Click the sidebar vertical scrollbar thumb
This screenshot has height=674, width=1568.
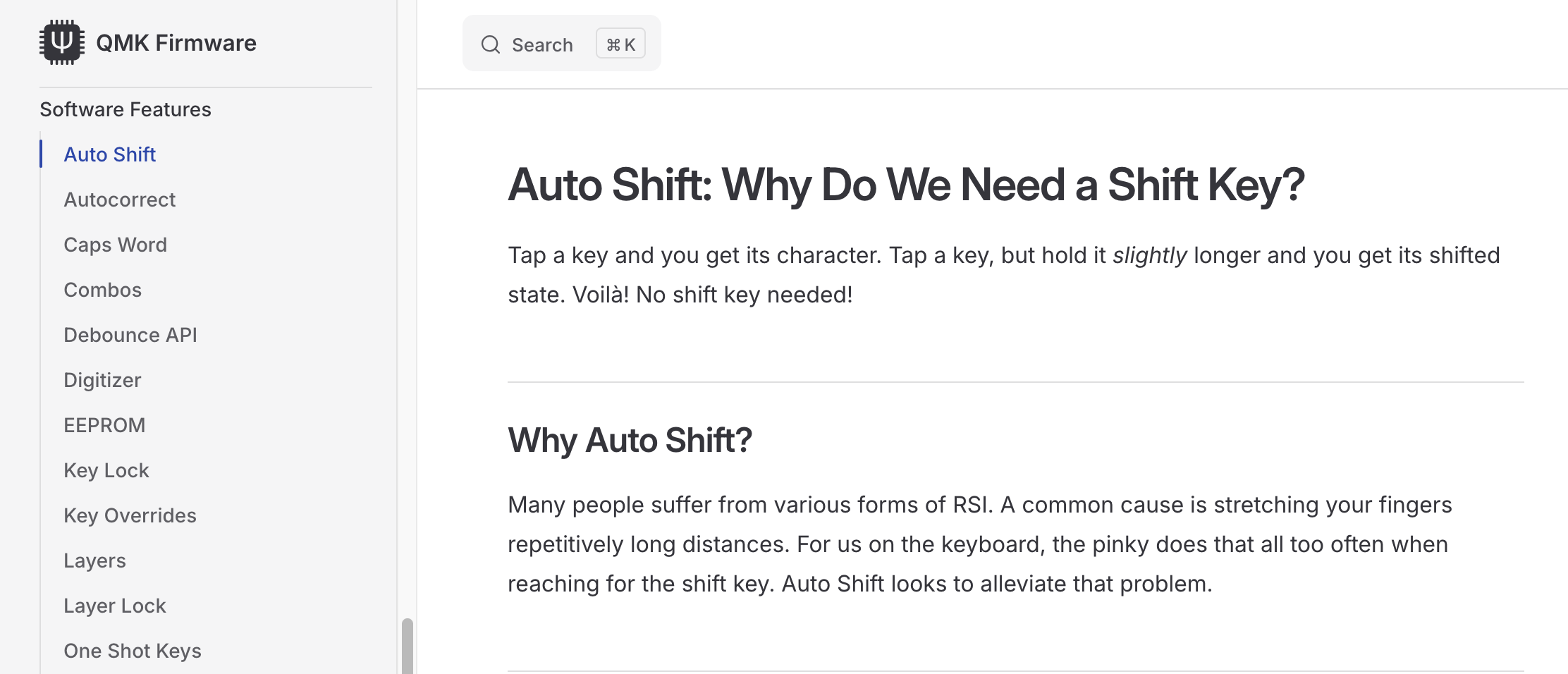tap(407, 647)
